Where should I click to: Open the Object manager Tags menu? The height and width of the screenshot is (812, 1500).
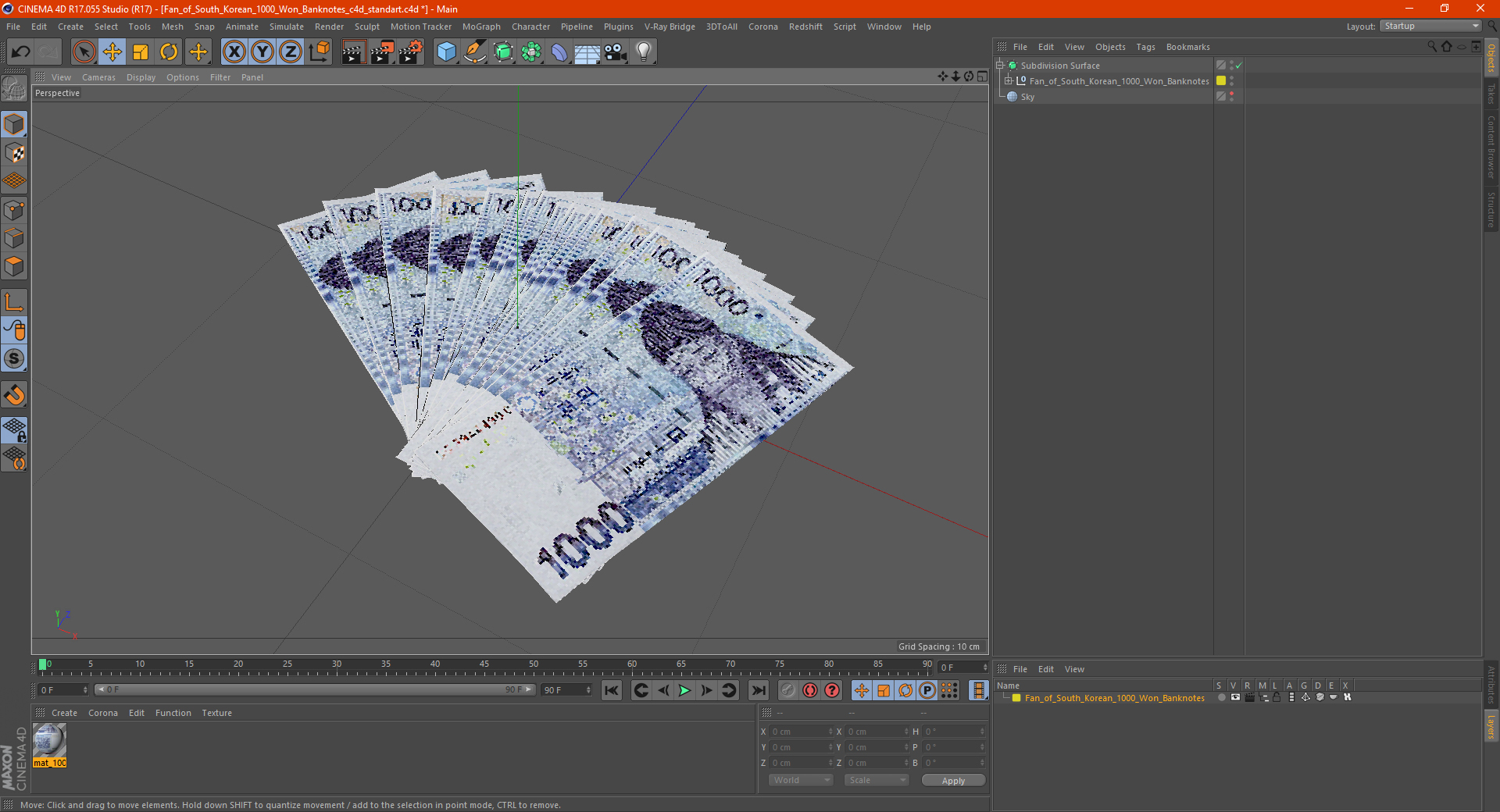pyautogui.click(x=1145, y=47)
